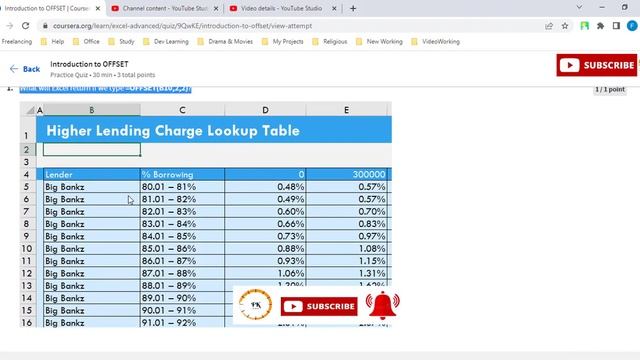Click the 1K circular counter badge
The height and width of the screenshot is (360, 640).
click(256, 304)
